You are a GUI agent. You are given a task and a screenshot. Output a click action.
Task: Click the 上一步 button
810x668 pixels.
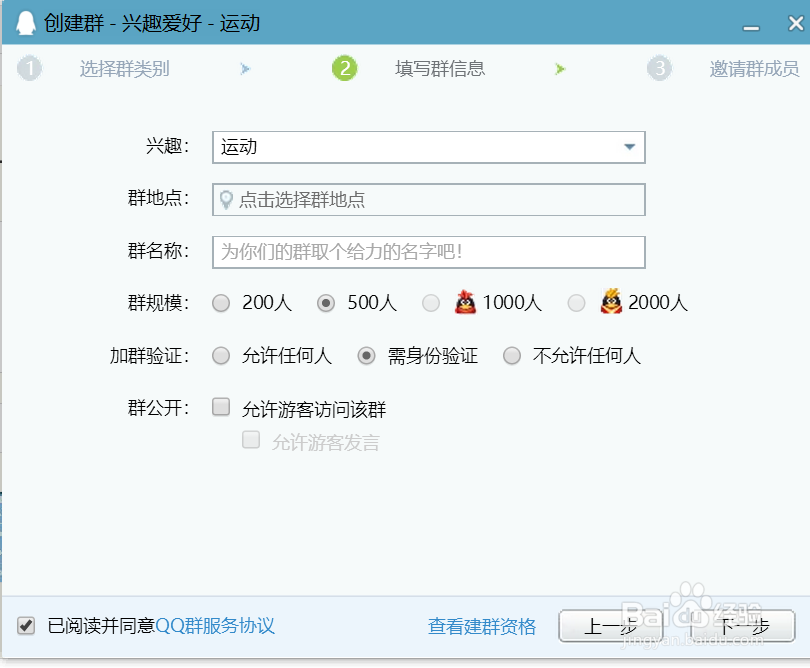(611, 626)
